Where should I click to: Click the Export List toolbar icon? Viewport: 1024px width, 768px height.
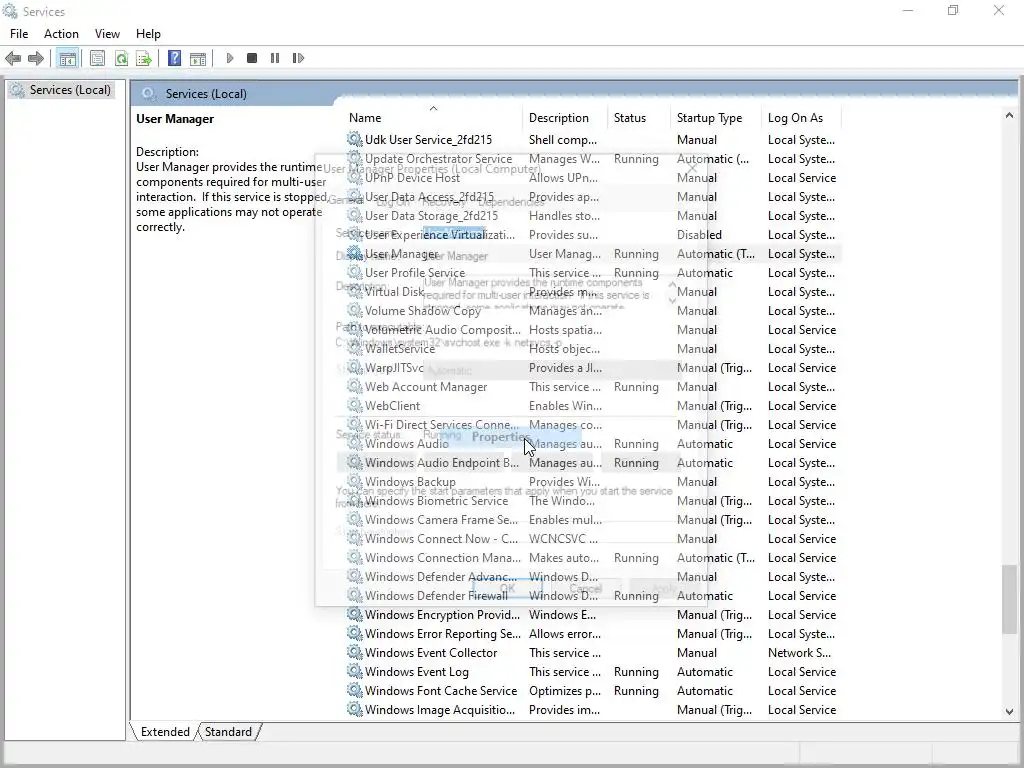(x=144, y=59)
